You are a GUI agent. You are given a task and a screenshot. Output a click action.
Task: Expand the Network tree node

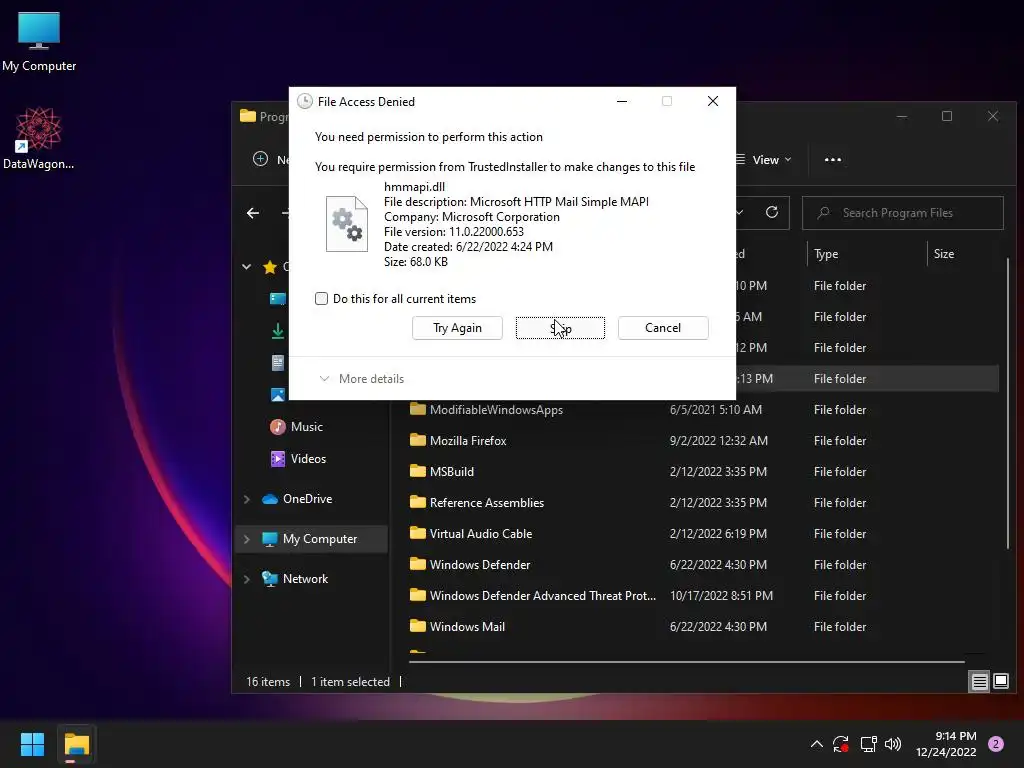click(247, 579)
